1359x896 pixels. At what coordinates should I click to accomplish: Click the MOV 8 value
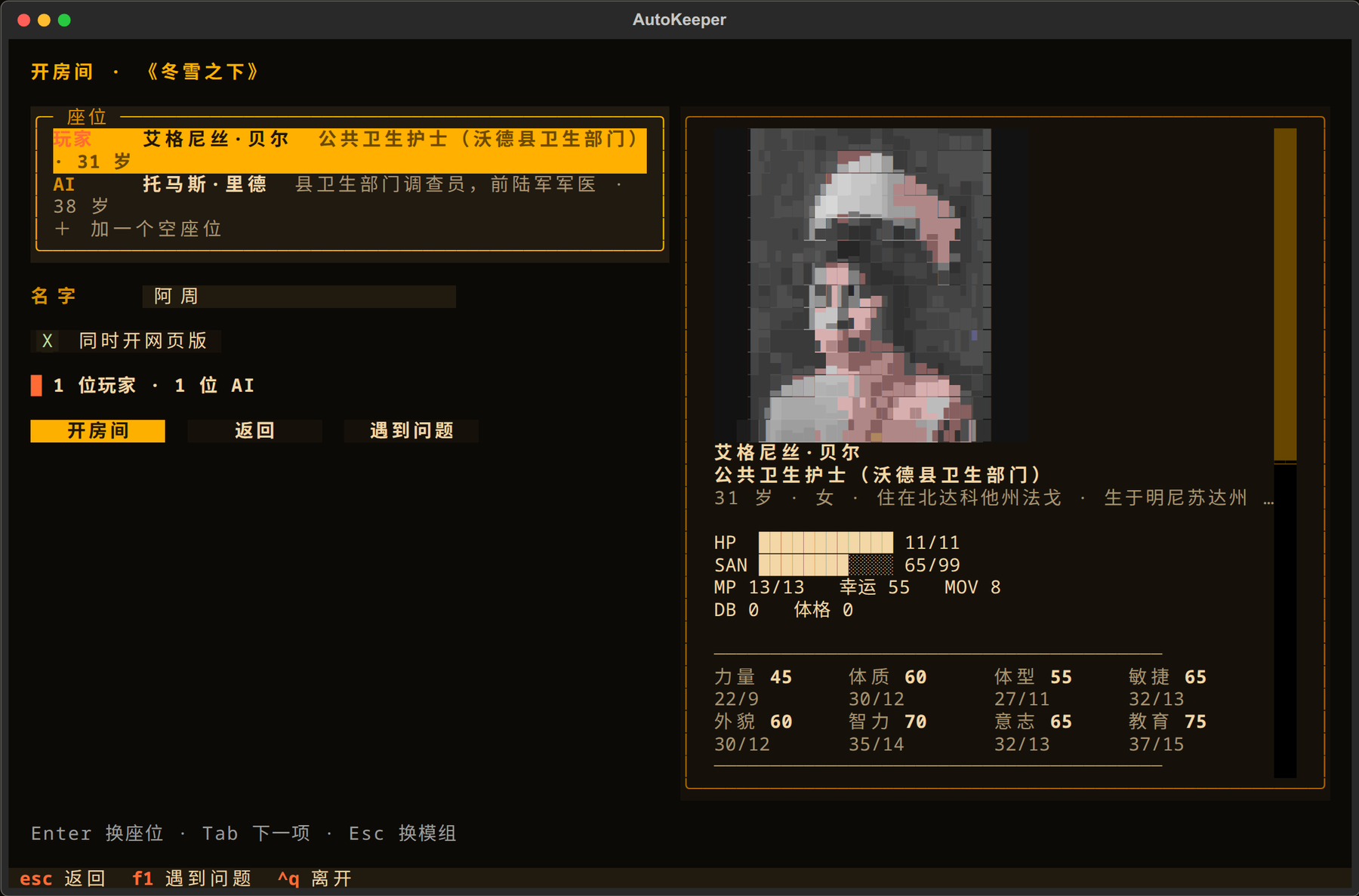pyautogui.click(x=972, y=587)
